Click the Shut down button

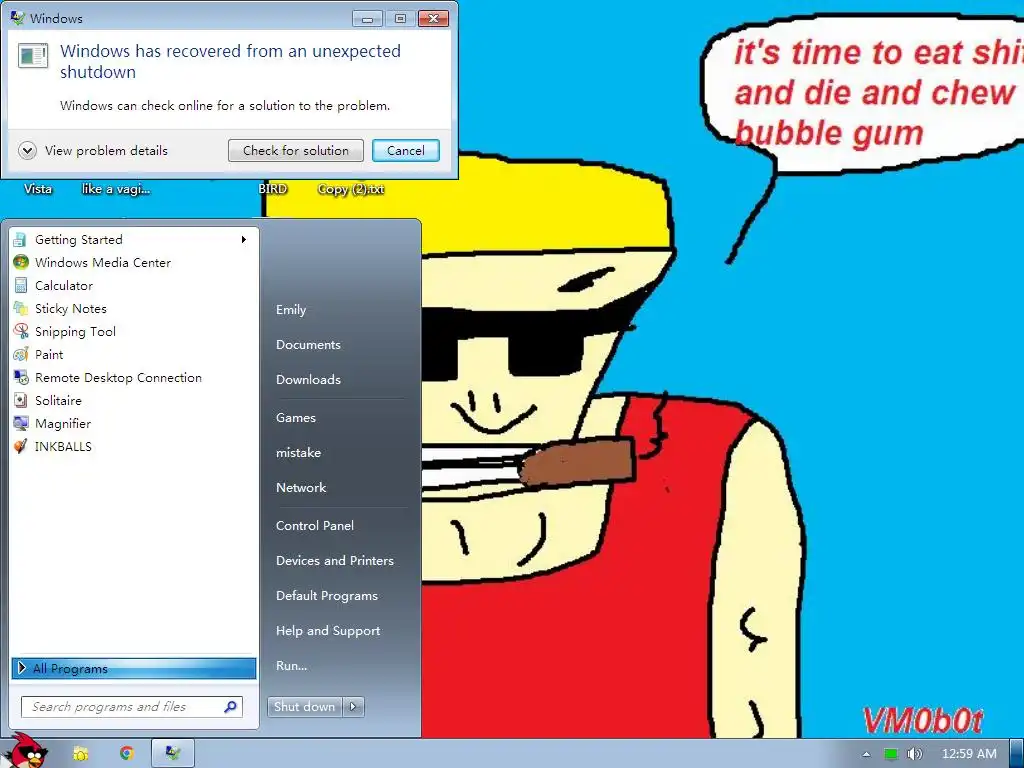point(305,707)
